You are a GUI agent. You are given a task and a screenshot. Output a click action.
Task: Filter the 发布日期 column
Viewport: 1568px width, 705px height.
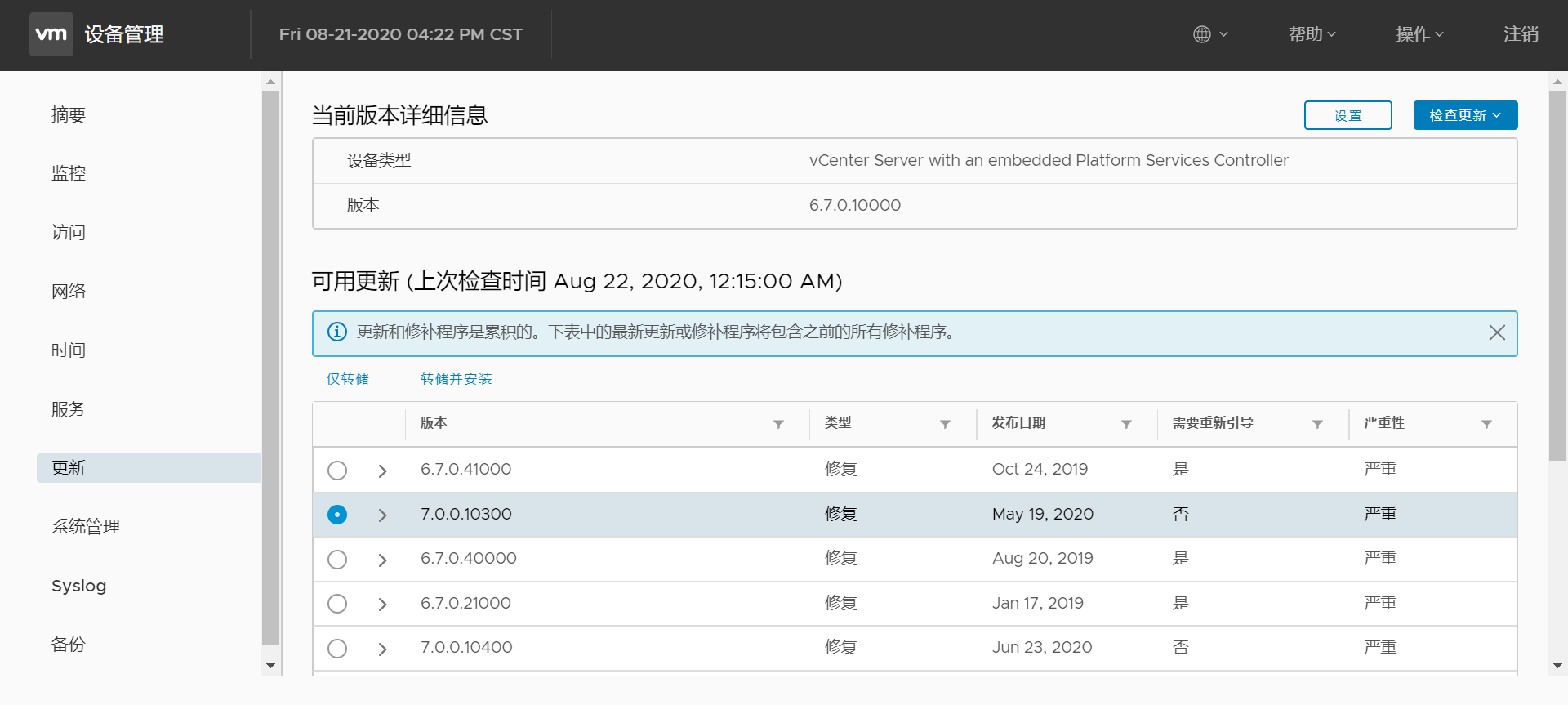1126,424
